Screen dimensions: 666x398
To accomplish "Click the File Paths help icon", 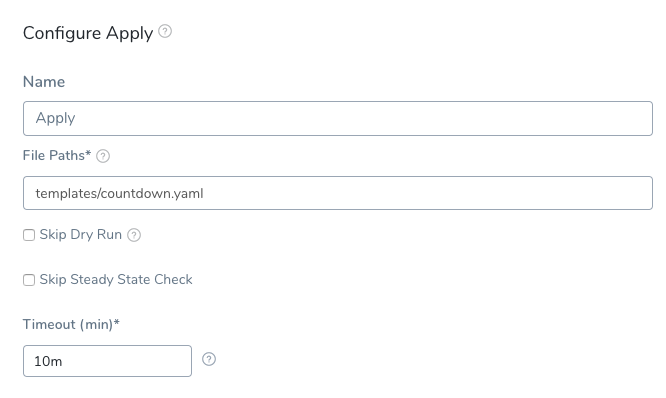I will click(103, 156).
